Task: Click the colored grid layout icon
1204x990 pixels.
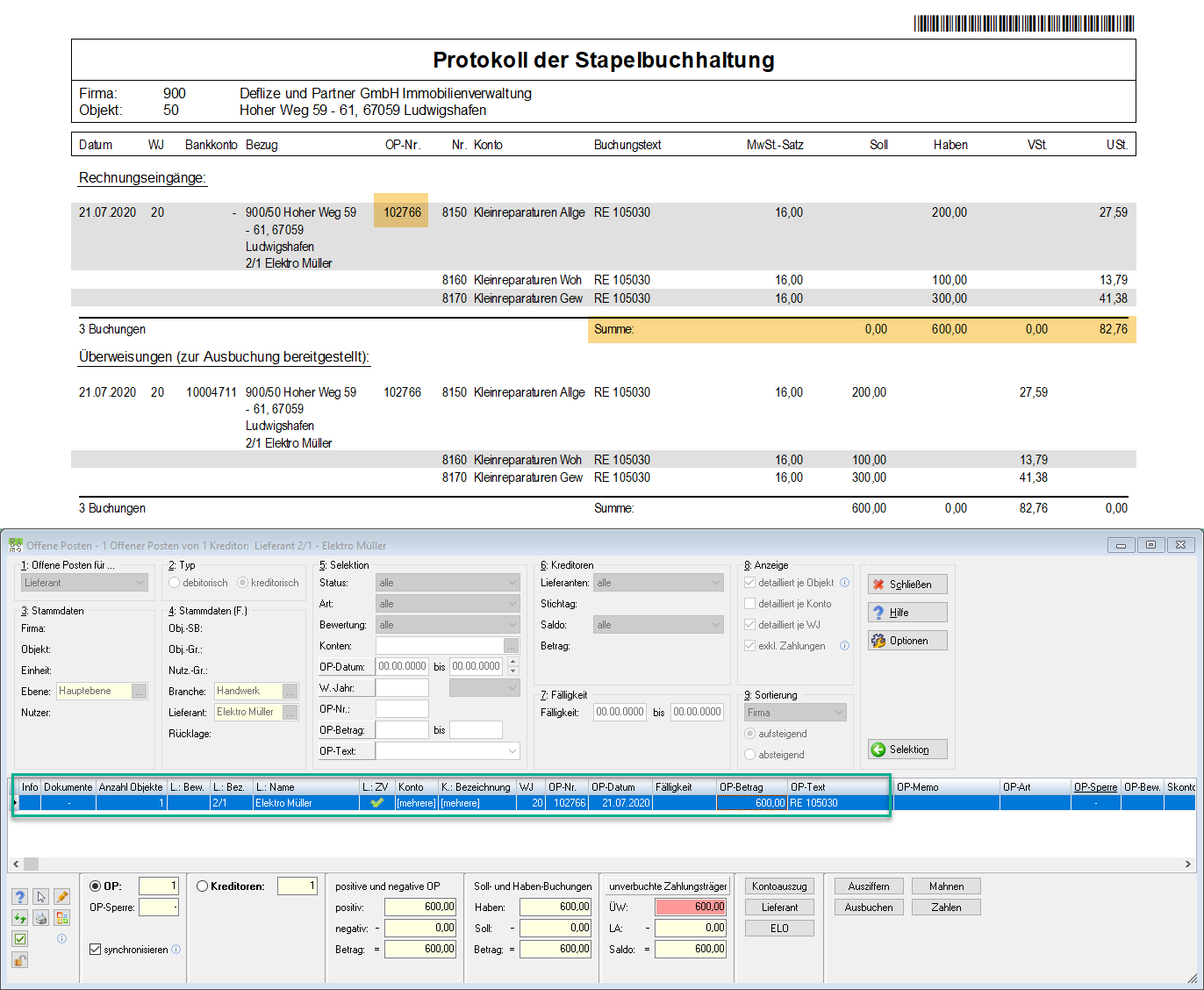Action: tap(61, 918)
